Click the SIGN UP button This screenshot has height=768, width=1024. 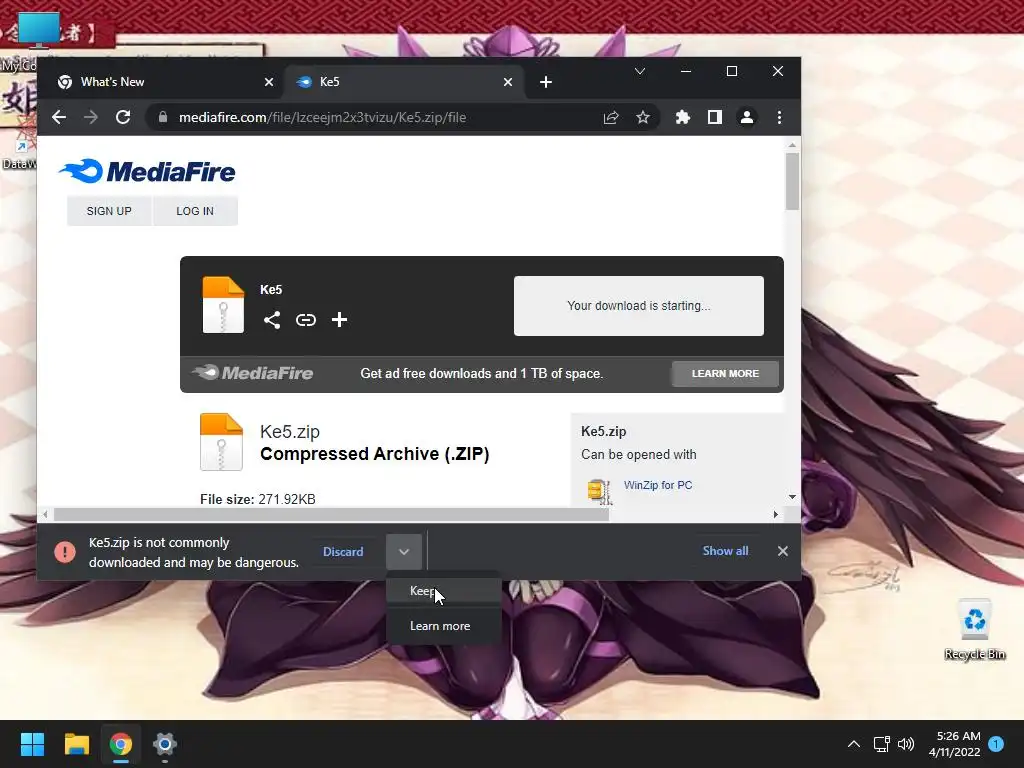click(x=109, y=211)
